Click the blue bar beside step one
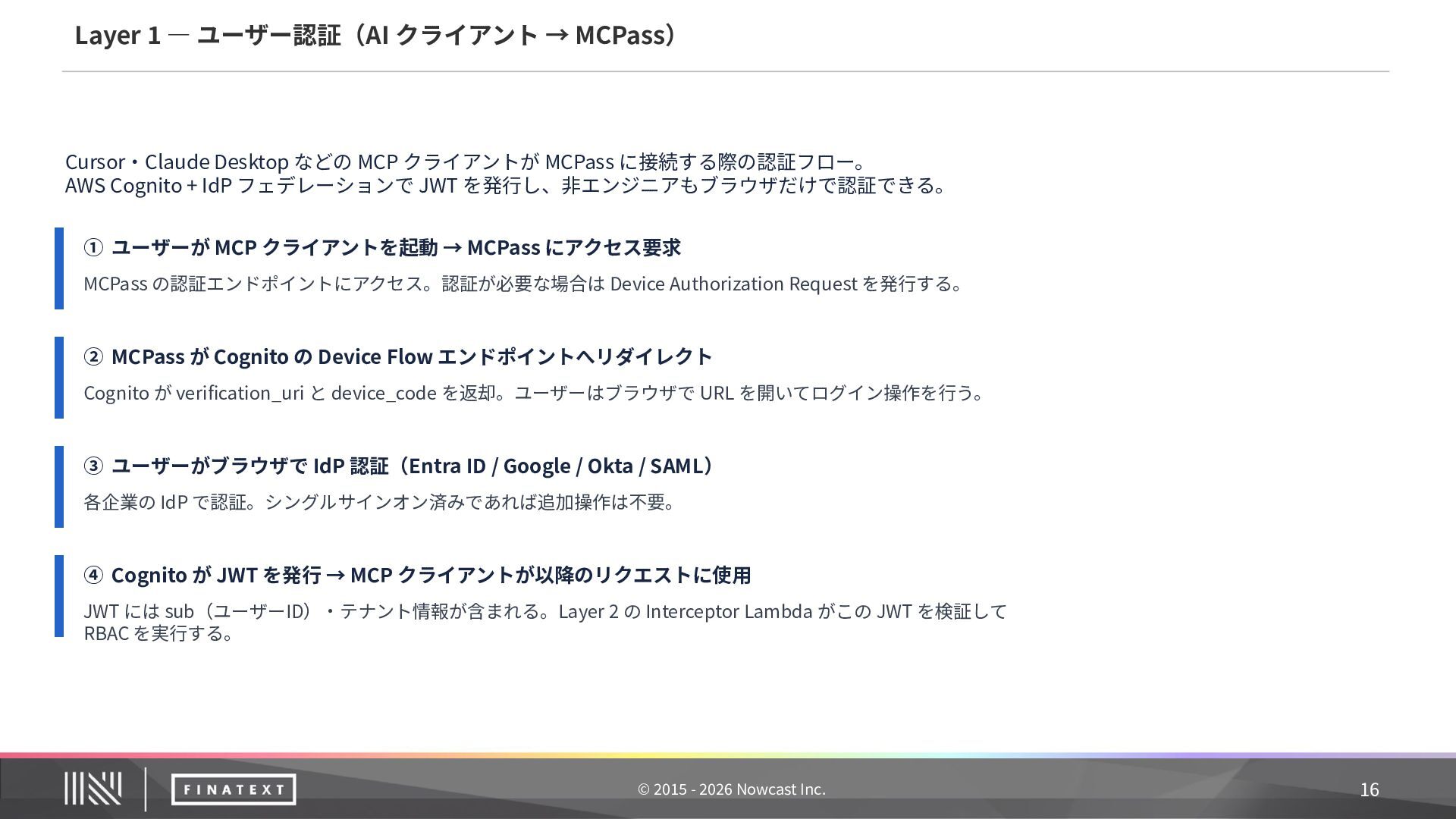1456x819 pixels. 58,268
